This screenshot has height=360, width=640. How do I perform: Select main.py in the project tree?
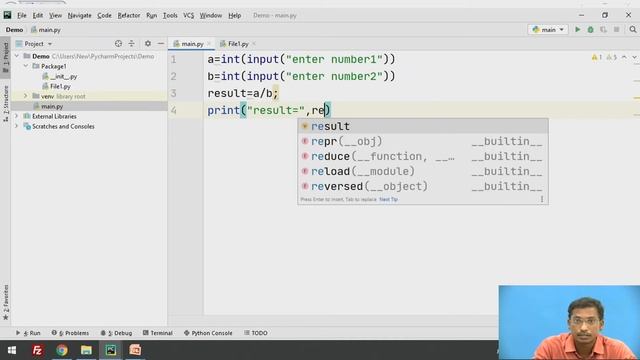tap(52, 106)
